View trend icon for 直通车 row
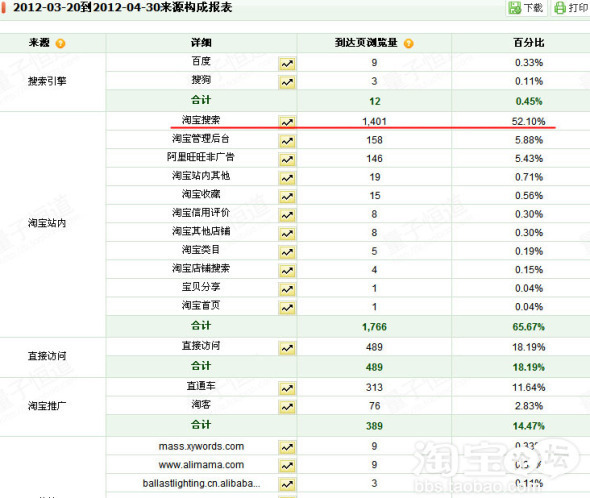Image resolution: width=590 pixels, height=498 pixels. pos(287,388)
